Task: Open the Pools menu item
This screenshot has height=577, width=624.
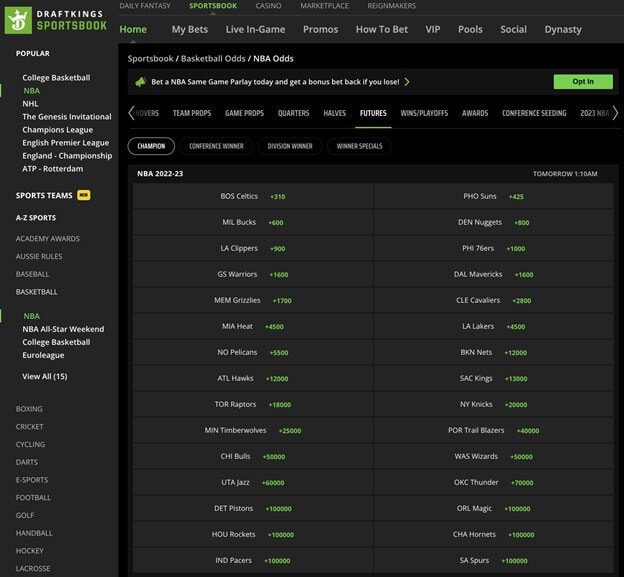Action: (x=470, y=29)
